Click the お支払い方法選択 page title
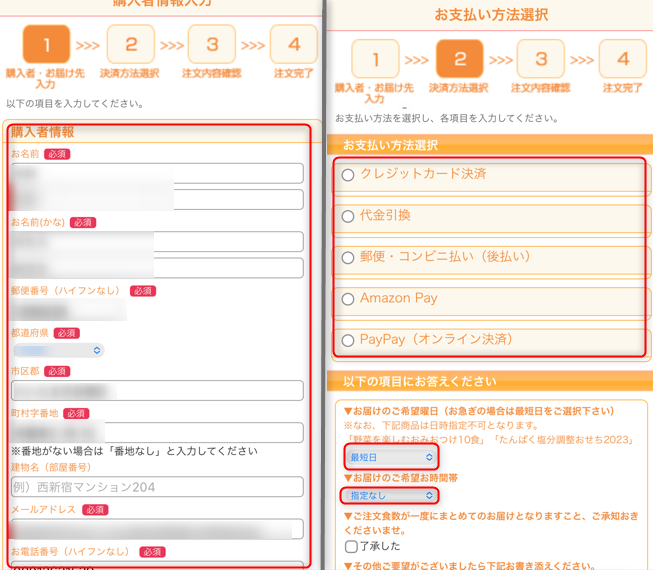The width and height of the screenshot is (653, 570). click(x=491, y=15)
